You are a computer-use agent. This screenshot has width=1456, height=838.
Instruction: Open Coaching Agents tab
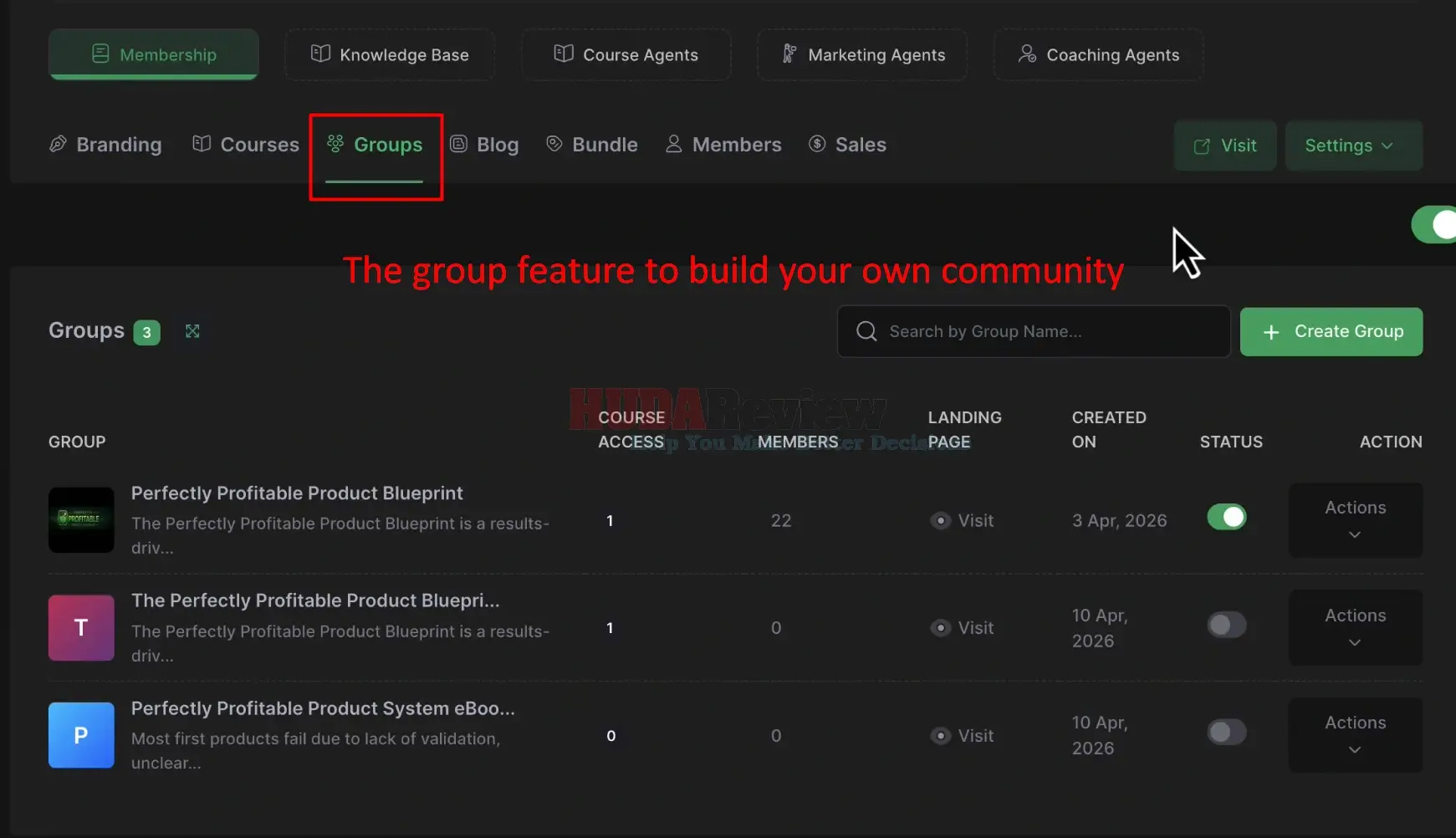tap(1098, 54)
